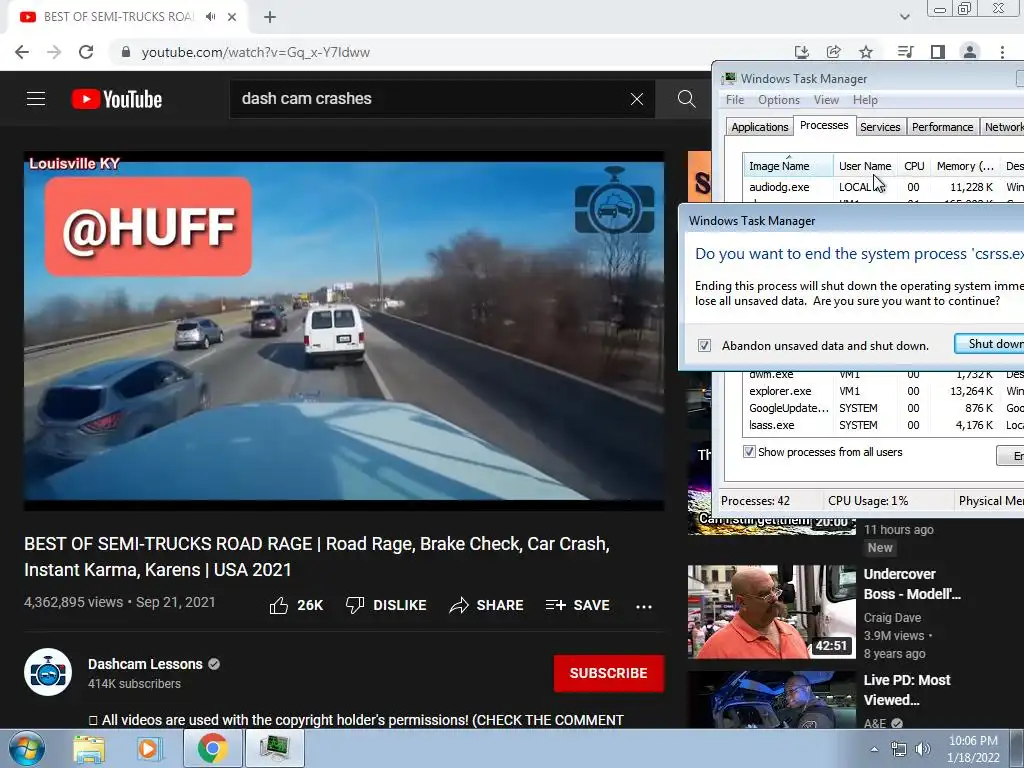The height and width of the screenshot is (768, 1024).
Task: Open the View menu in Task Manager
Action: pyautogui.click(x=826, y=100)
